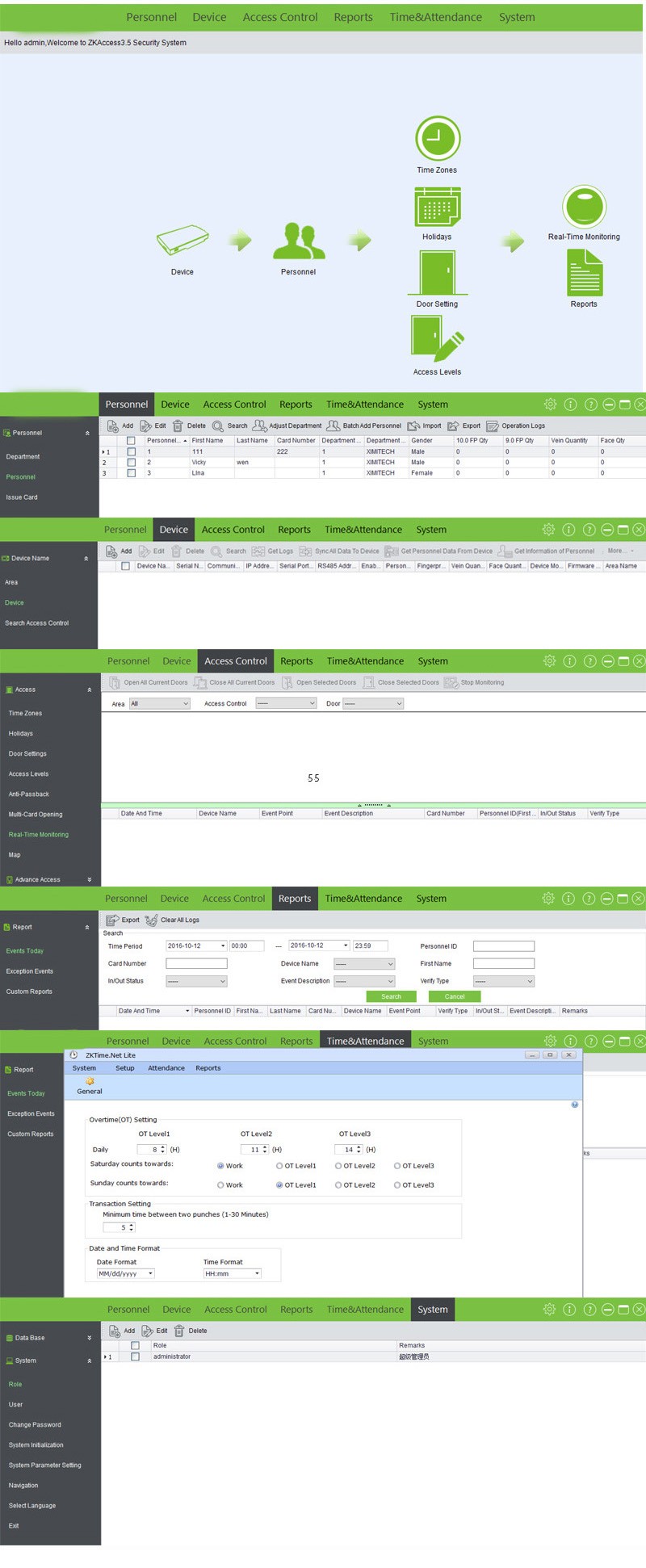Tick the checkbox for the personnel row Lina

(131, 473)
